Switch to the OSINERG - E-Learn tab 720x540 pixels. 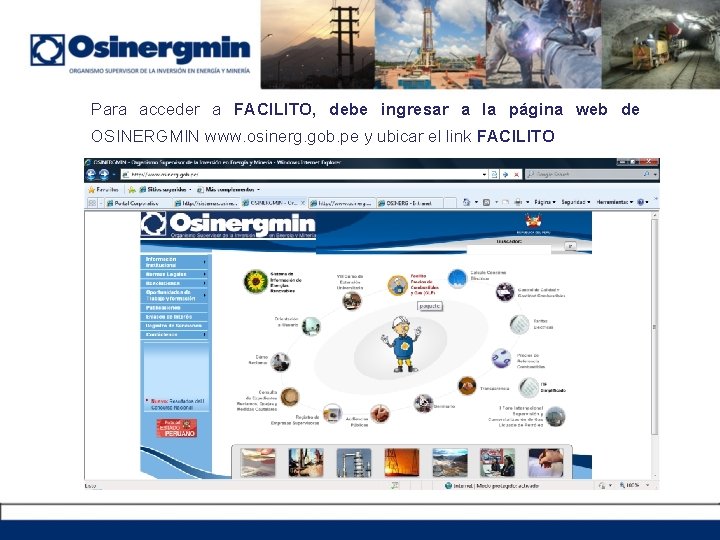[x=410, y=203]
